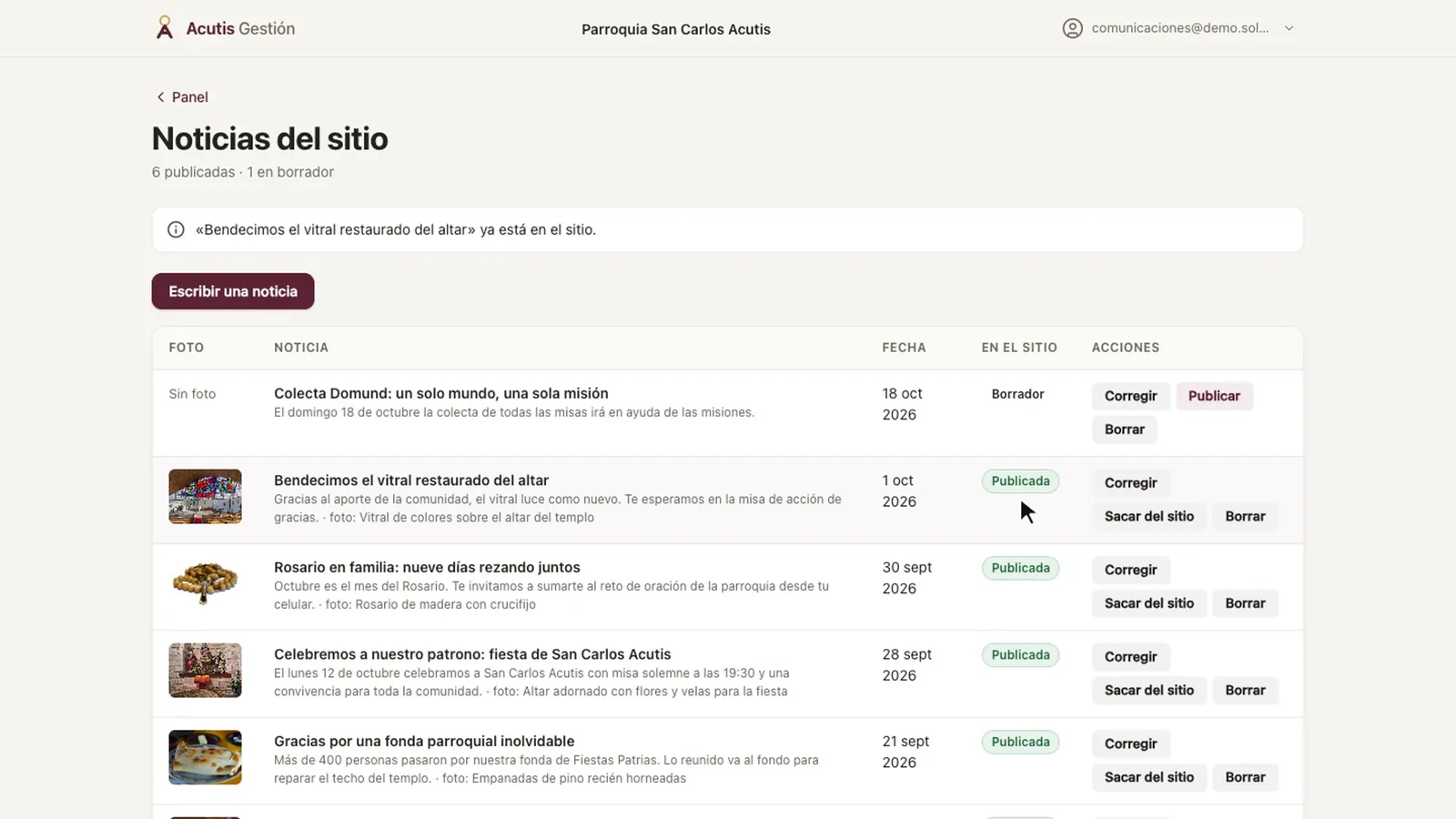
Task: Click the Publicada badge for San Carlos Acutis fiesta
Action: coord(1020,655)
